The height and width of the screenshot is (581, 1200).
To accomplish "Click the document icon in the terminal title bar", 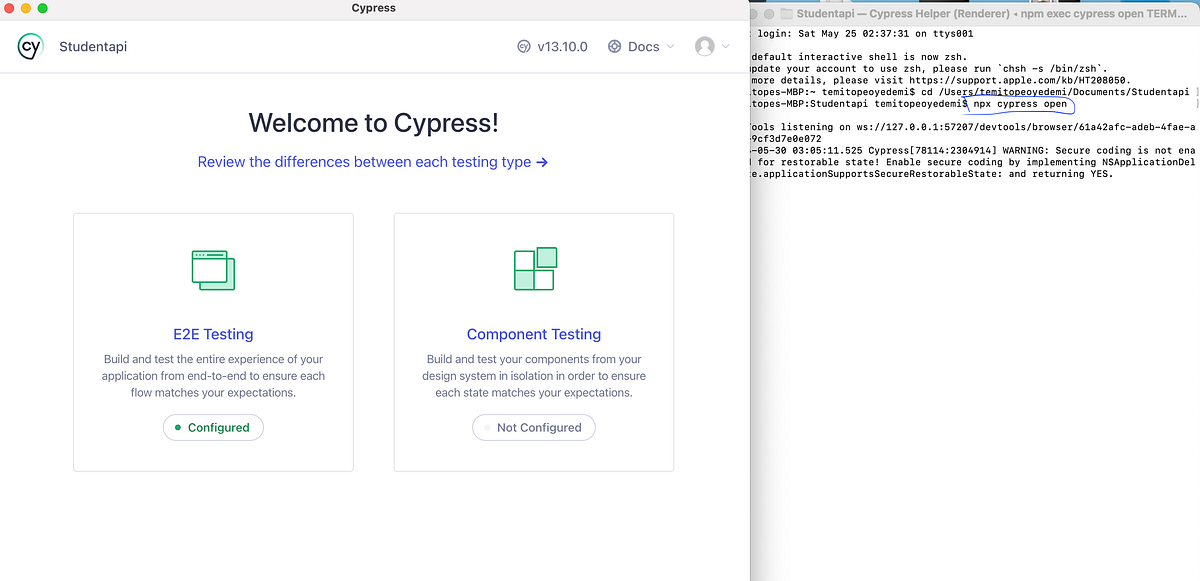I will coord(787,13).
